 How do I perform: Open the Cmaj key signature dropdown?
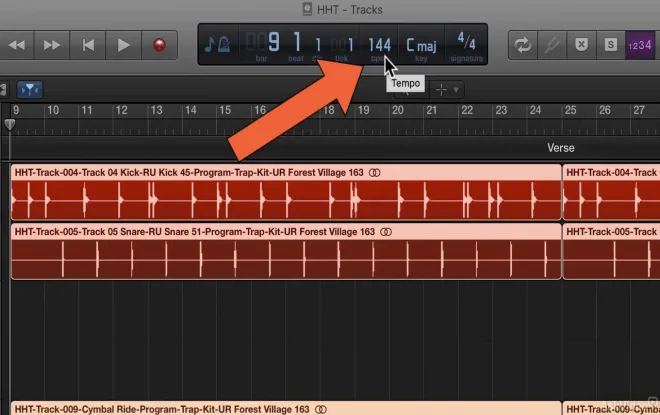(x=420, y=45)
